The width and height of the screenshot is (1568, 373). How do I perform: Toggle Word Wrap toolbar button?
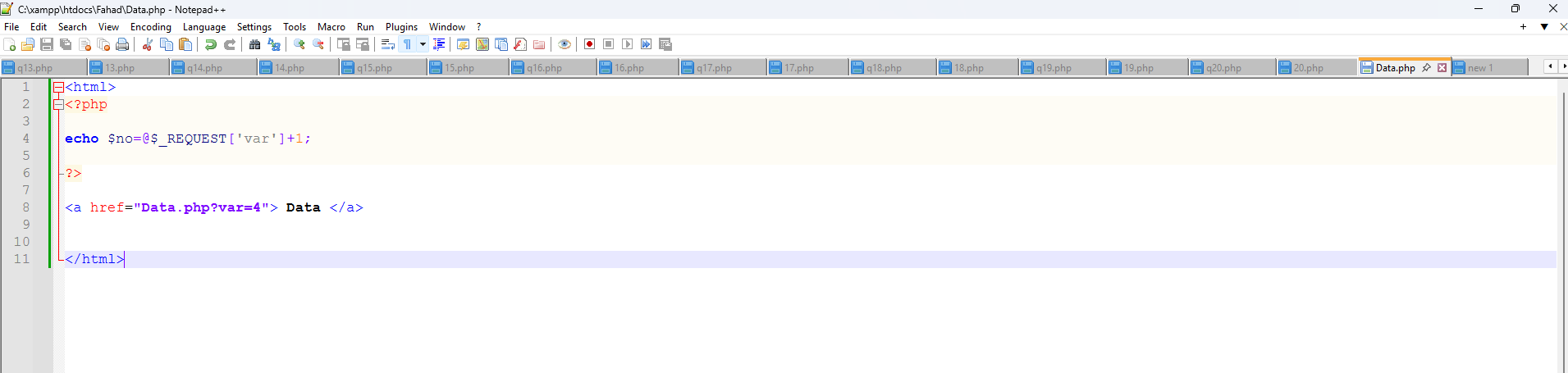coord(388,44)
